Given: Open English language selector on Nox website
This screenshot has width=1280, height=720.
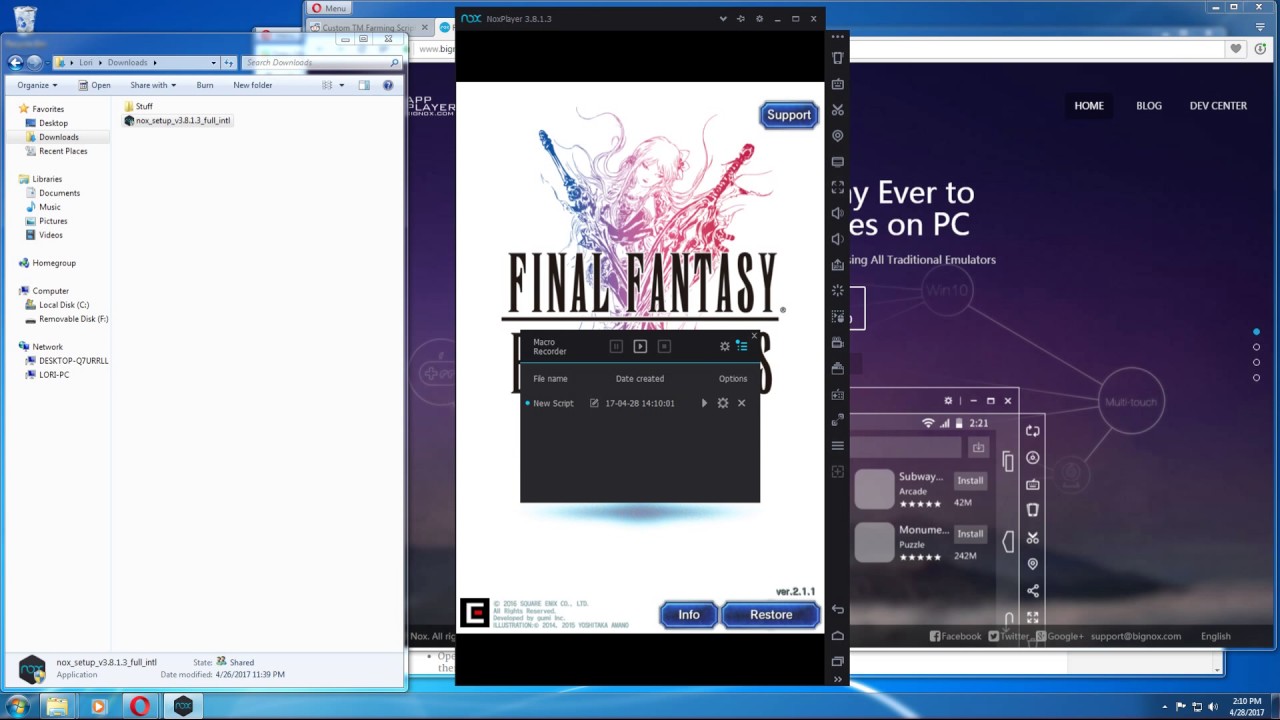Looking at the screenshot, I should 1216,636.
